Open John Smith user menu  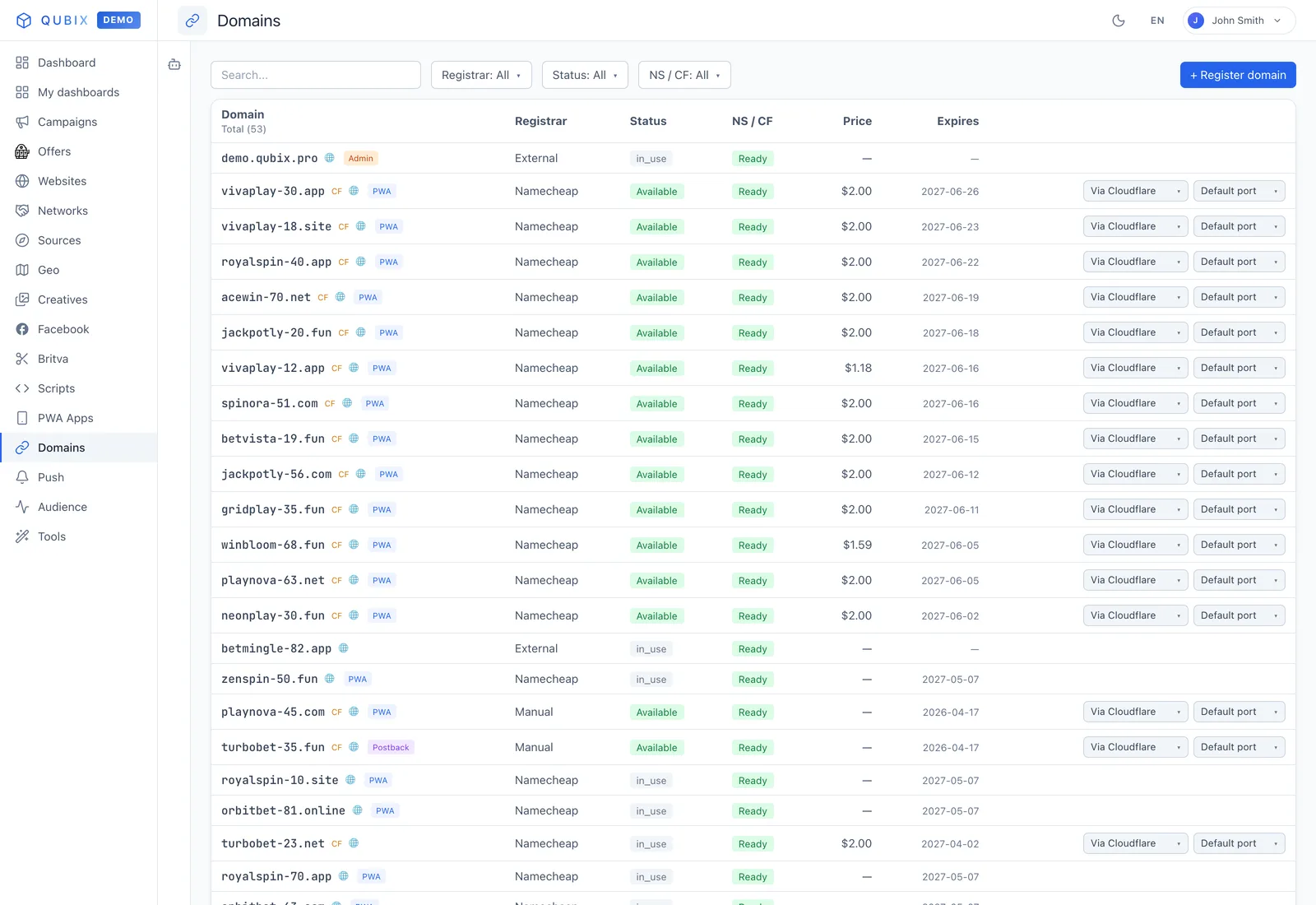pyautogui.click(x=1239, y=21)
